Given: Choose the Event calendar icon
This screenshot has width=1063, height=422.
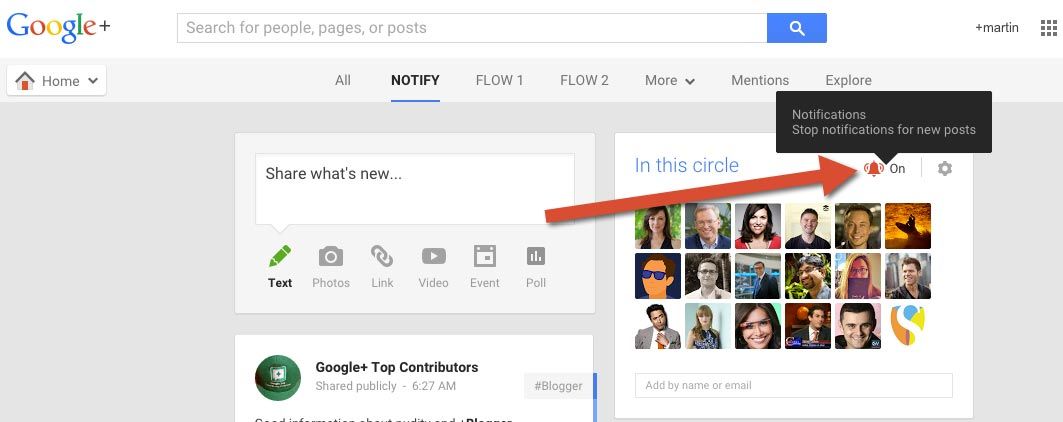Looking at the screenshot, I should [485, 256].
